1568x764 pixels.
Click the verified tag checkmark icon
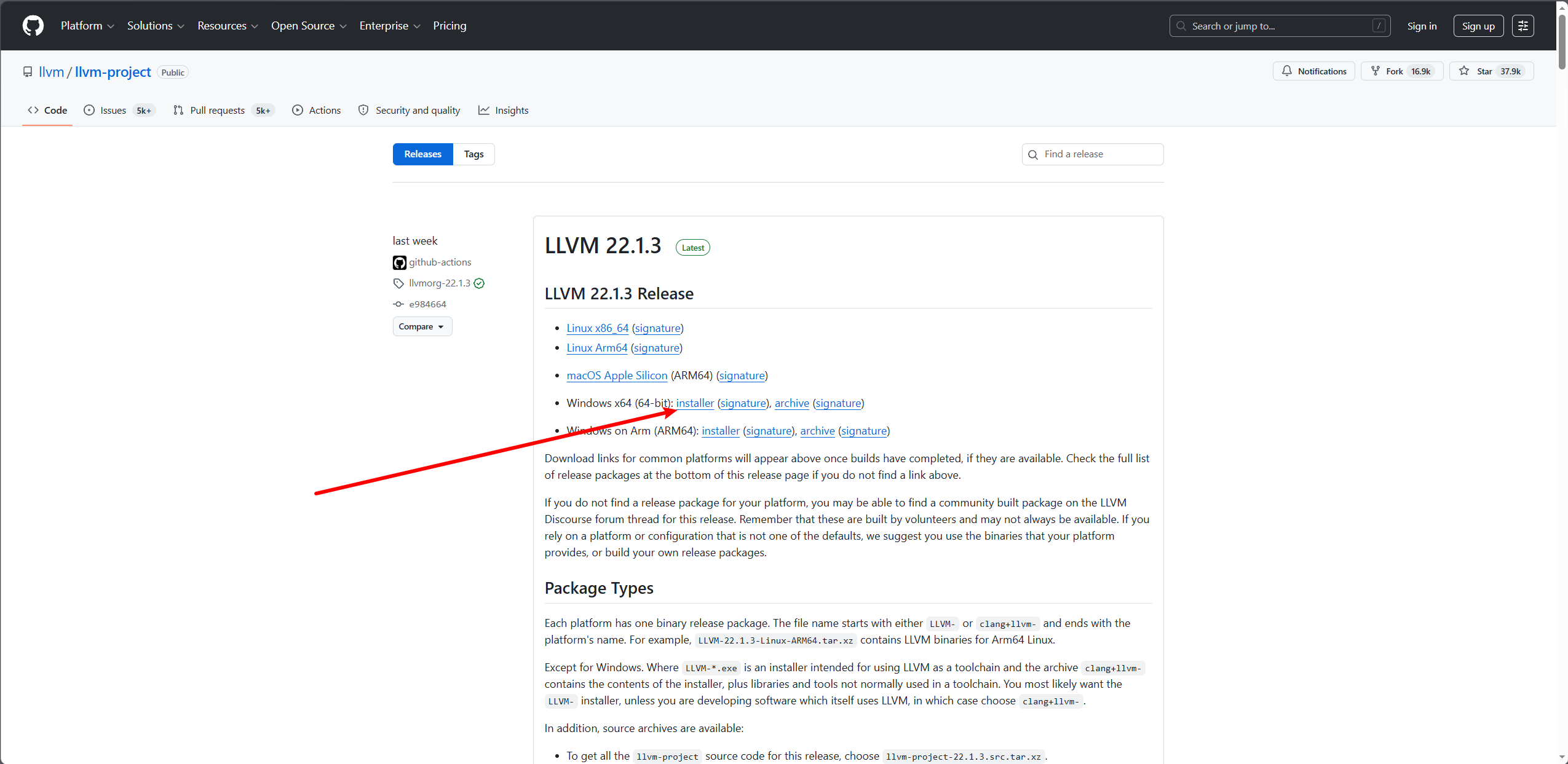480,283
